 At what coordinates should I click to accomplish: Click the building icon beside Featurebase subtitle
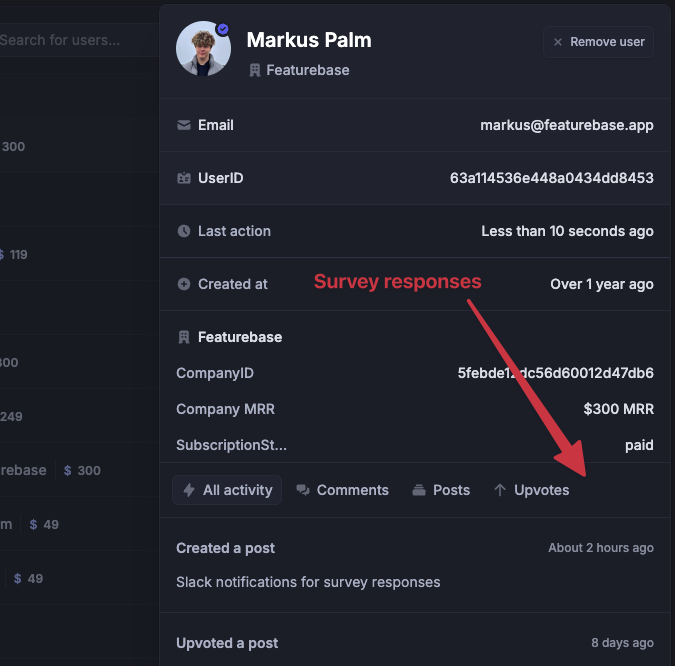point(255,71)
